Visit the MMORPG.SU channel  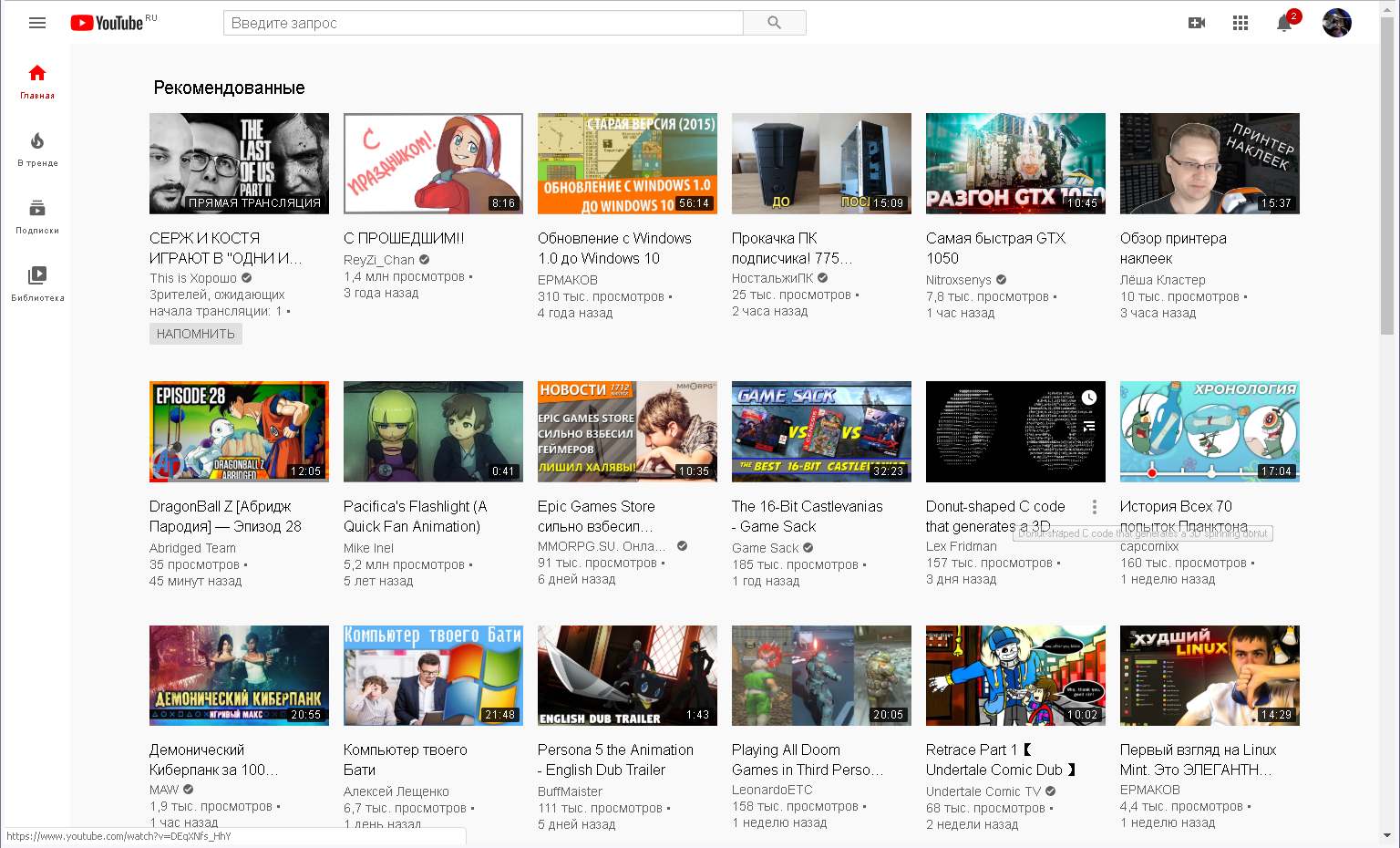click(x=602, y=546)
